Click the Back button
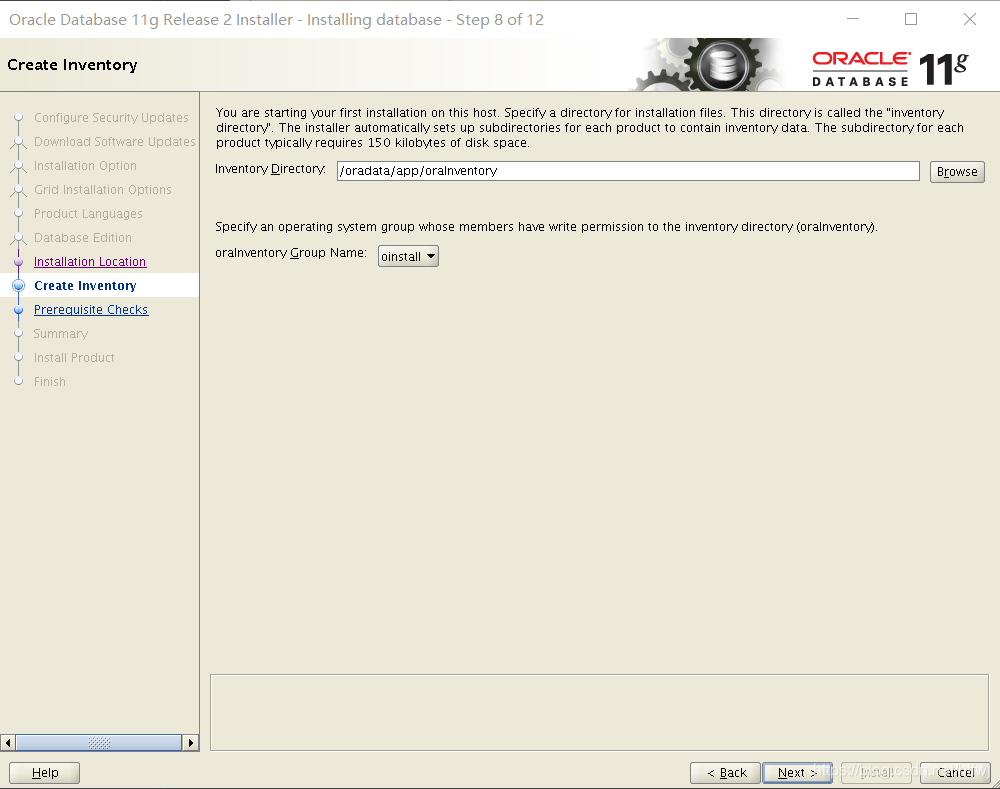The width and height of the screenshot is (1000, 789). pos(725,772)
